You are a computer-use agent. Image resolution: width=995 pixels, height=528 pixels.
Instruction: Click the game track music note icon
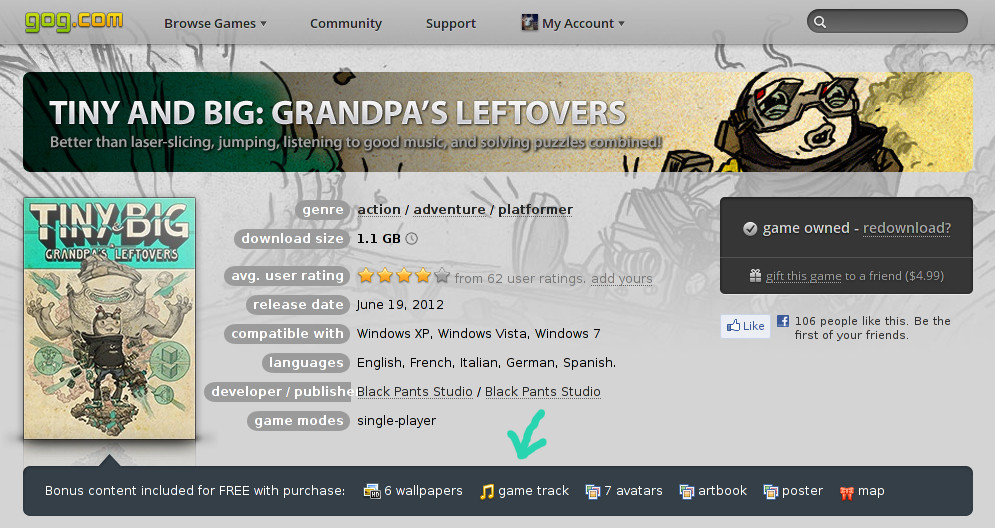point(487,491)
